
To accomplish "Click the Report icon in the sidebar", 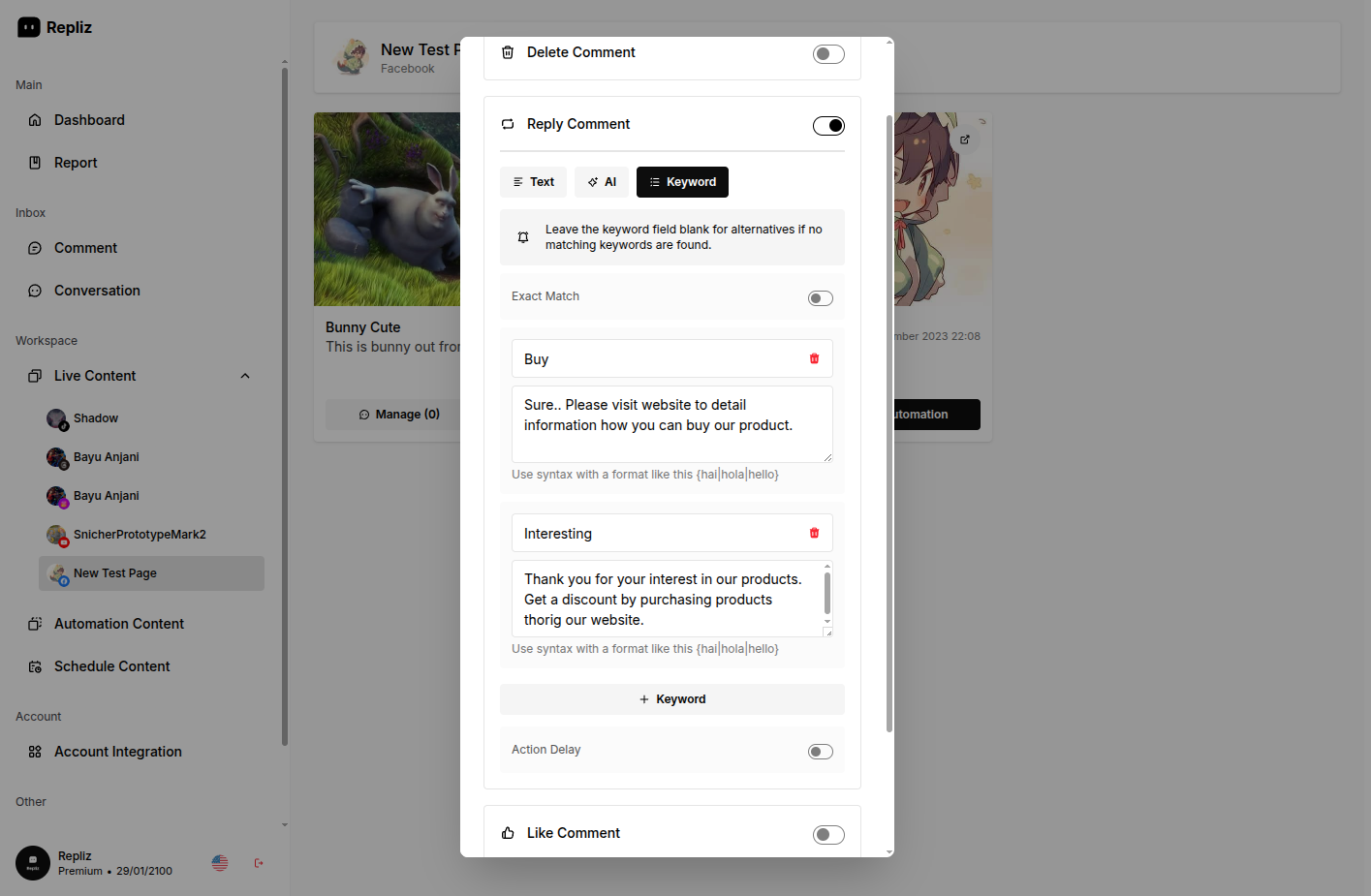I will (x=35, y=163).
